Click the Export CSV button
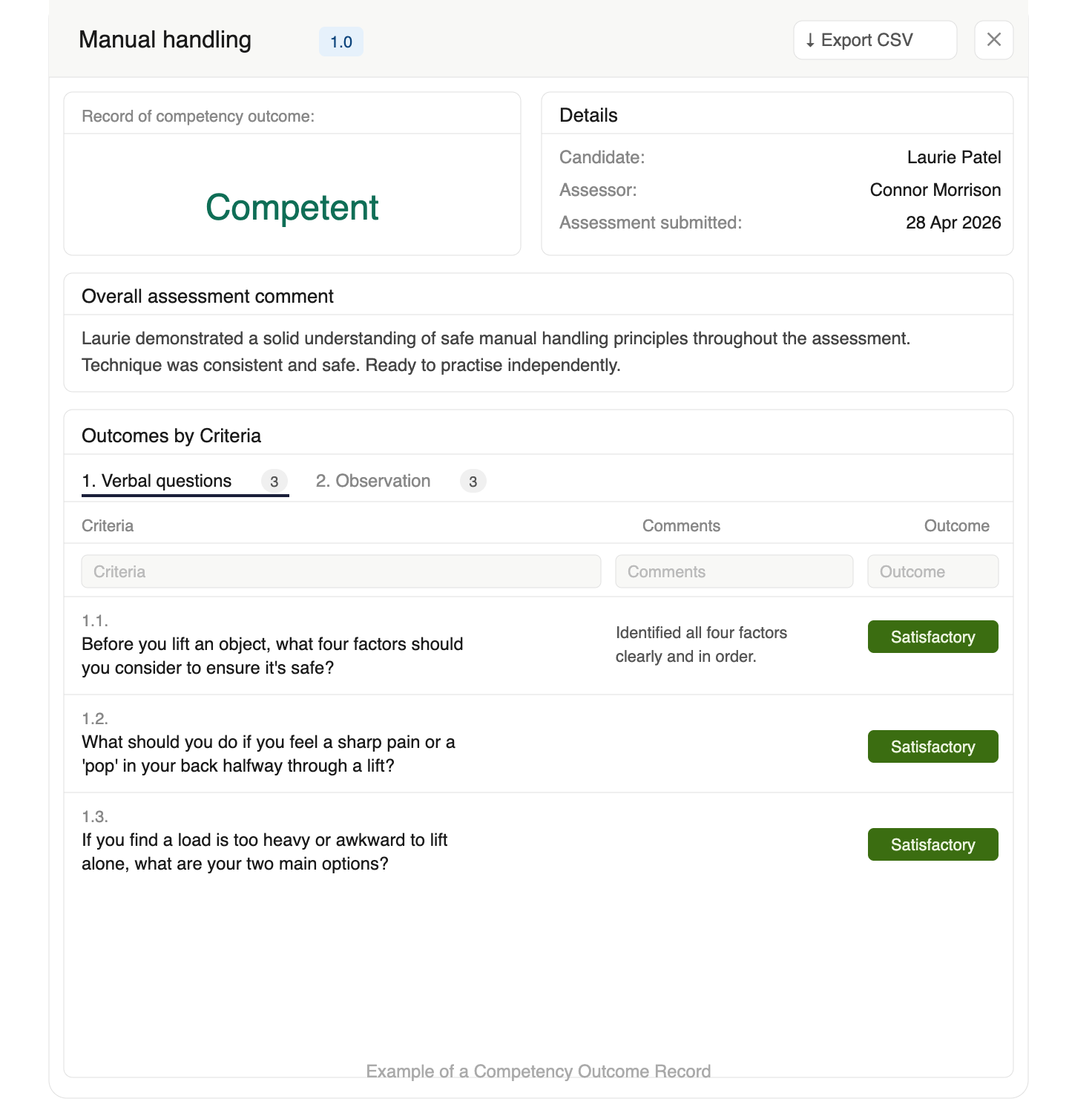Screen dimensions: 1092x1113 tap(875, 40)
